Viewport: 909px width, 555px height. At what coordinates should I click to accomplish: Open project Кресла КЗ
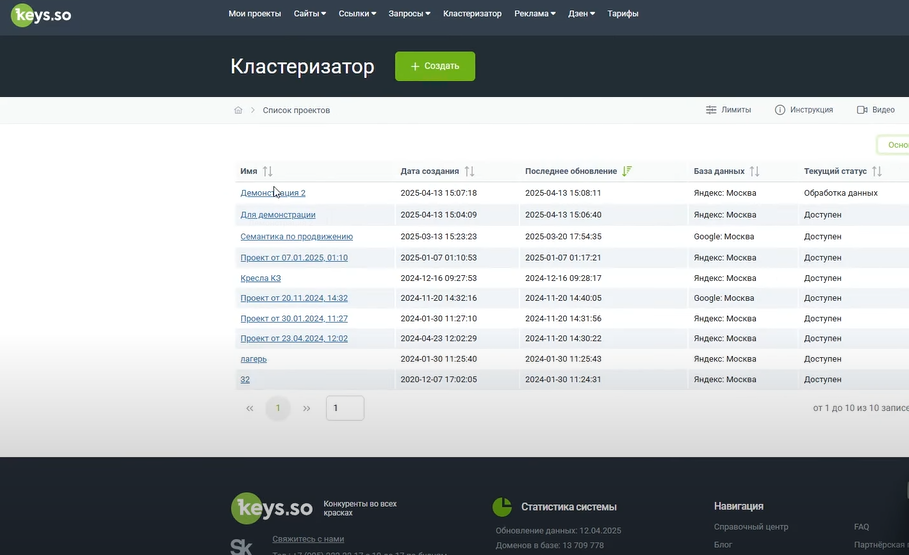click(260, 278)
